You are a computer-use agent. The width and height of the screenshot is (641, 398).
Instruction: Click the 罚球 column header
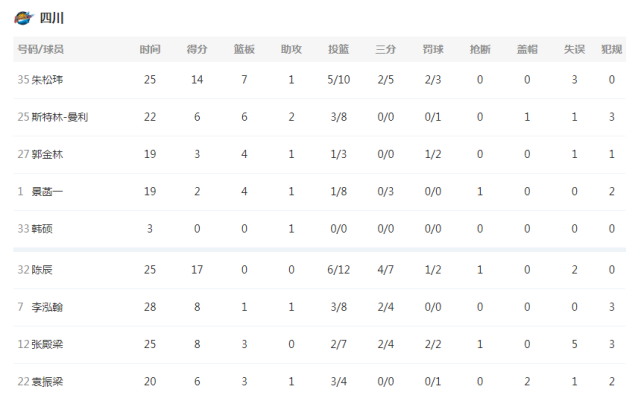pos(433,49)
